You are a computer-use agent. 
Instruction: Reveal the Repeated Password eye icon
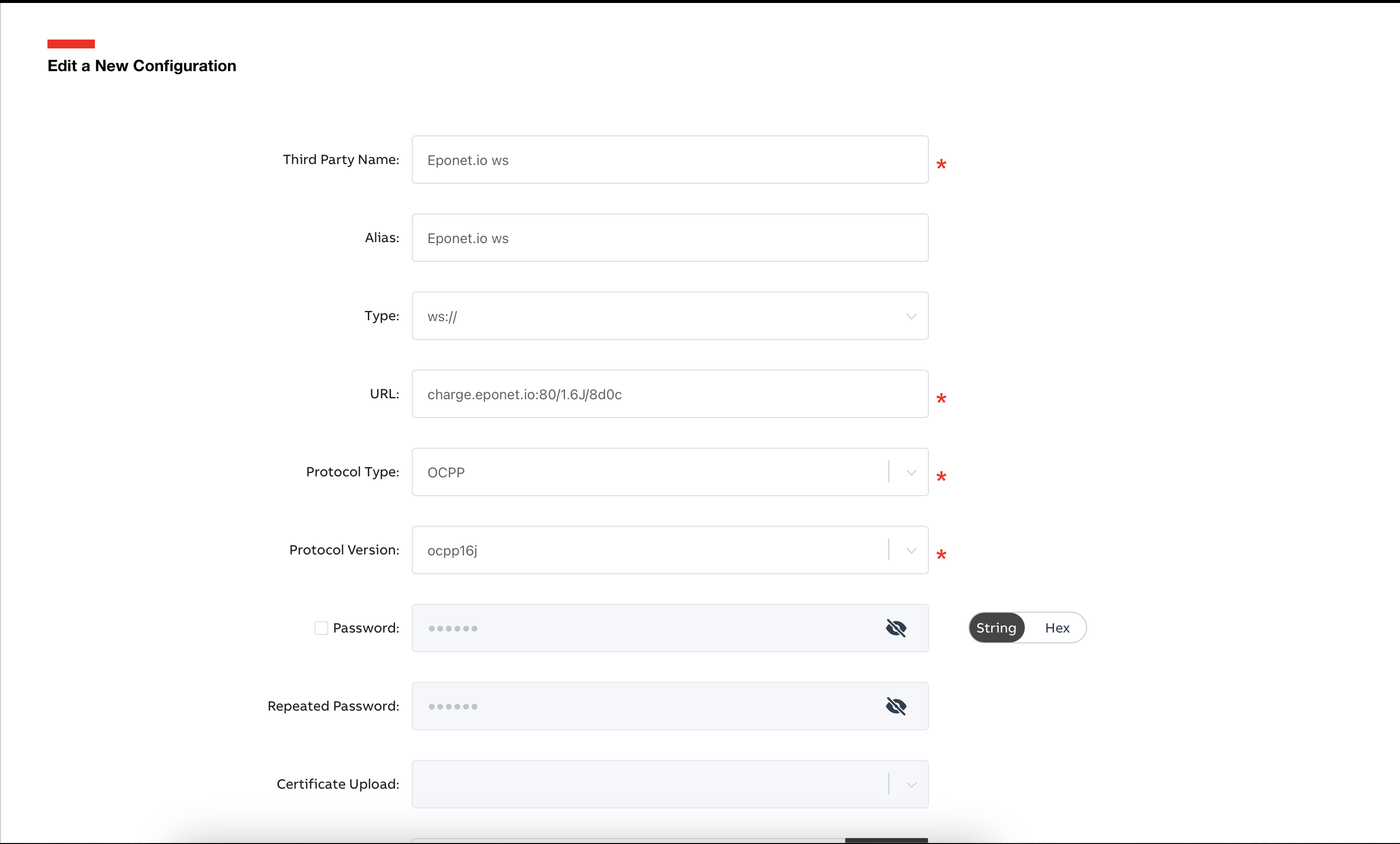896,706
